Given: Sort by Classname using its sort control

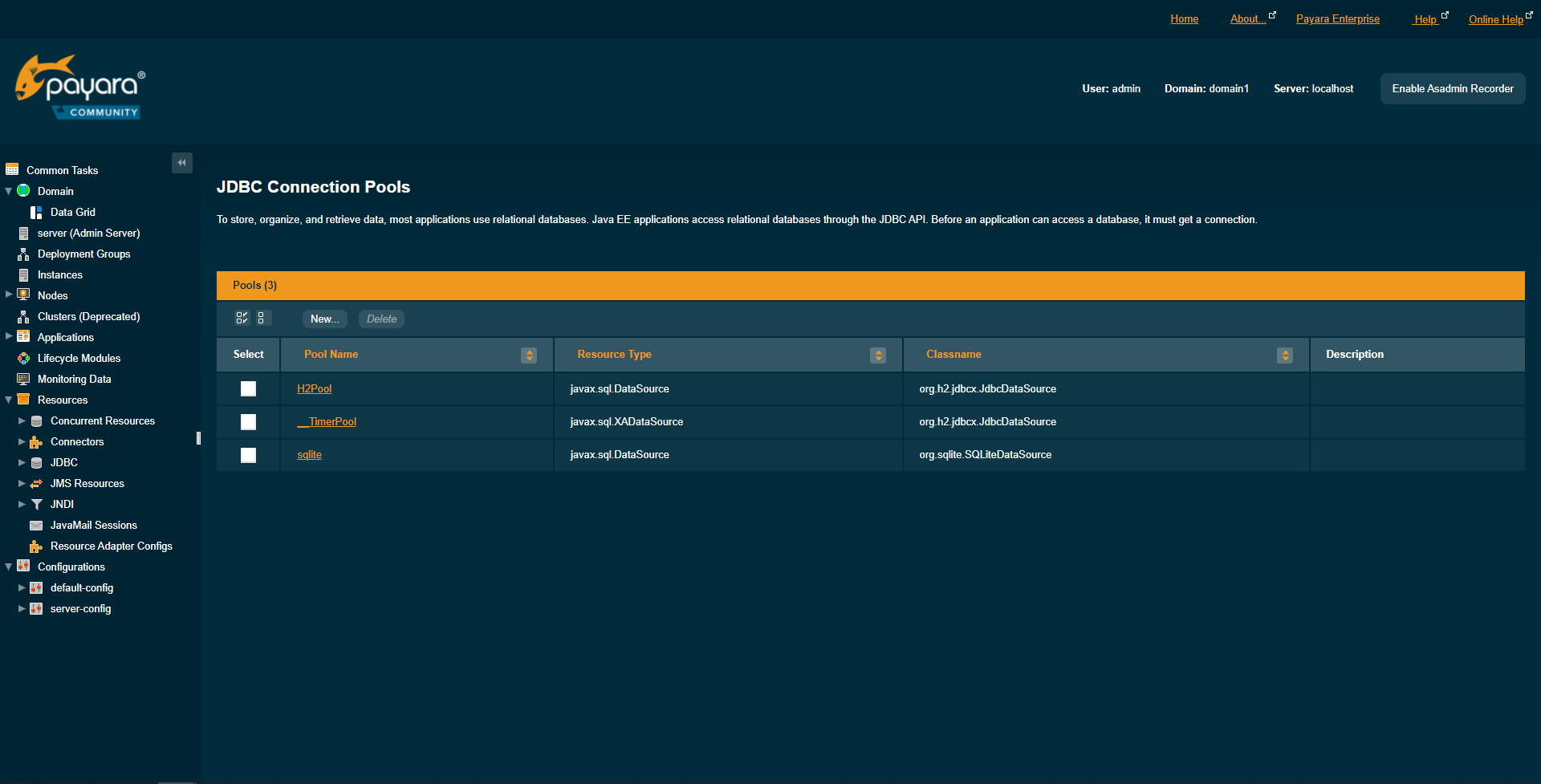Looking at the screenshot, I should coord(1285,355).
